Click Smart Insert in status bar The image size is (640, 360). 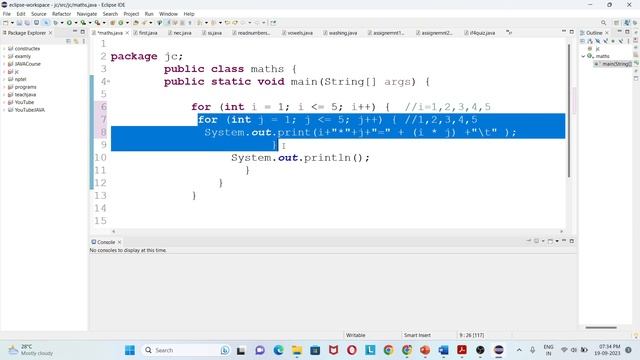417,335
